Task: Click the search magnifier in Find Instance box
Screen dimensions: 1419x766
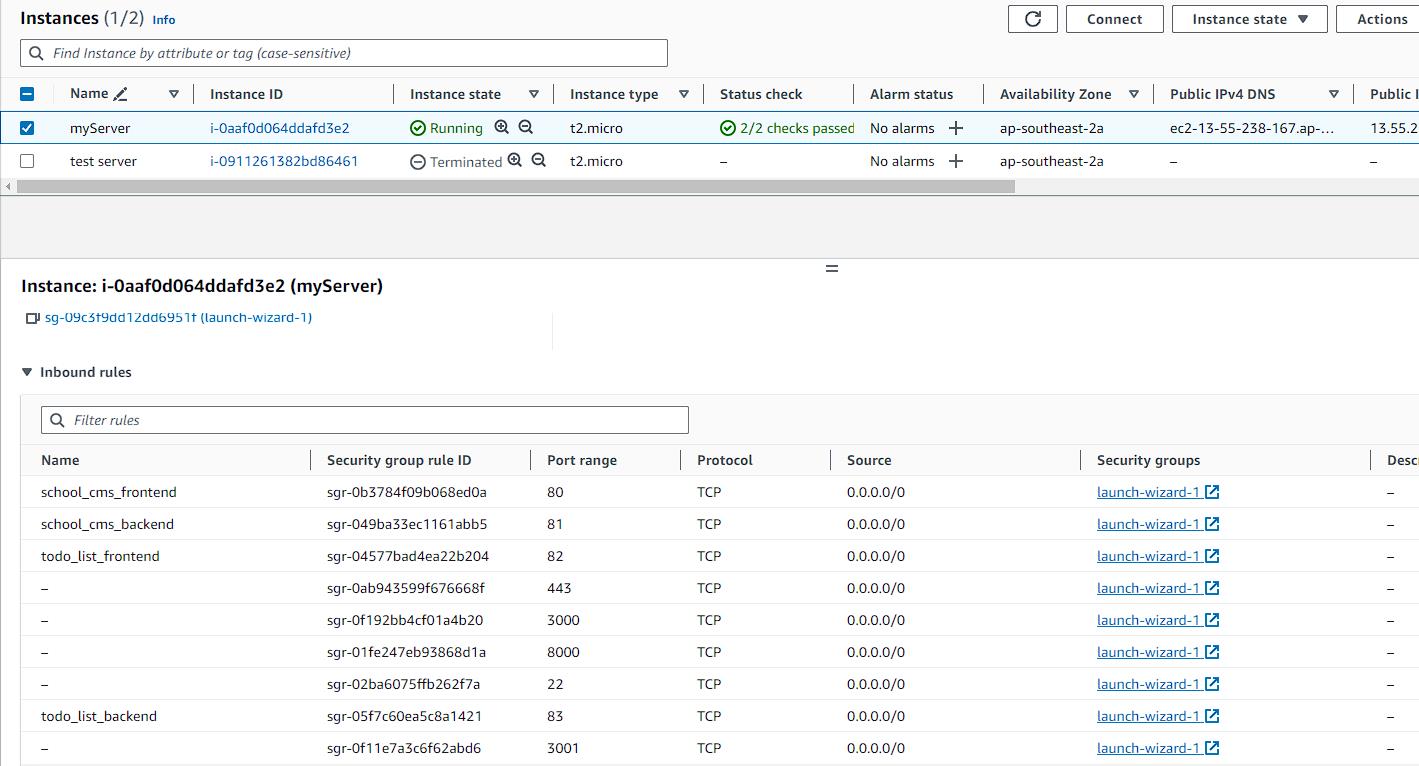Action: tap(37, 53)
